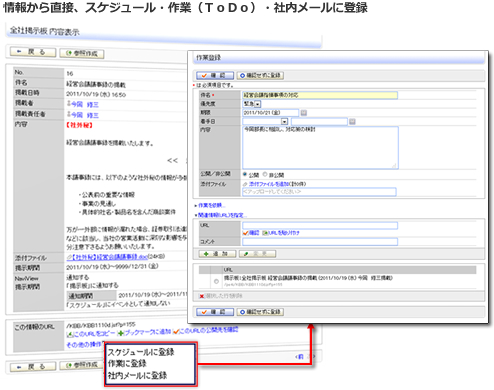Select the 非公開 radio button
The height and width of the screenshot is (390, 494).
[x=265, y=174]
